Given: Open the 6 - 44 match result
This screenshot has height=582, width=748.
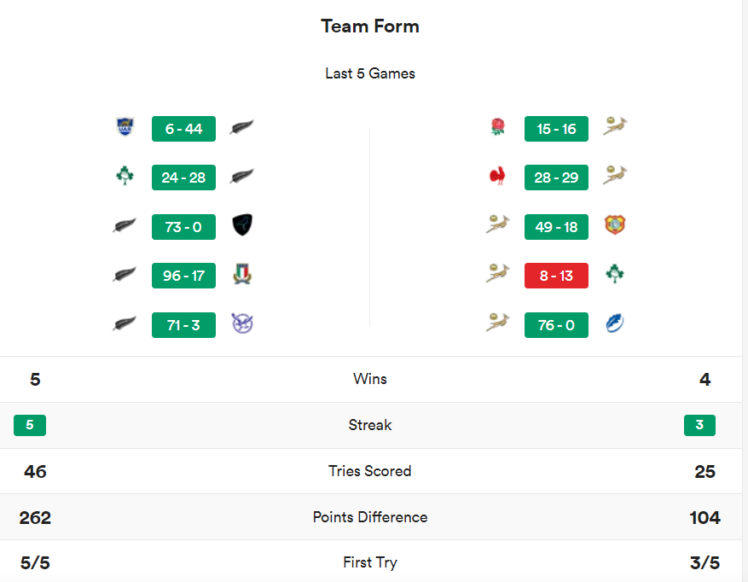Looking at the screenshot, I should point(184,128).
